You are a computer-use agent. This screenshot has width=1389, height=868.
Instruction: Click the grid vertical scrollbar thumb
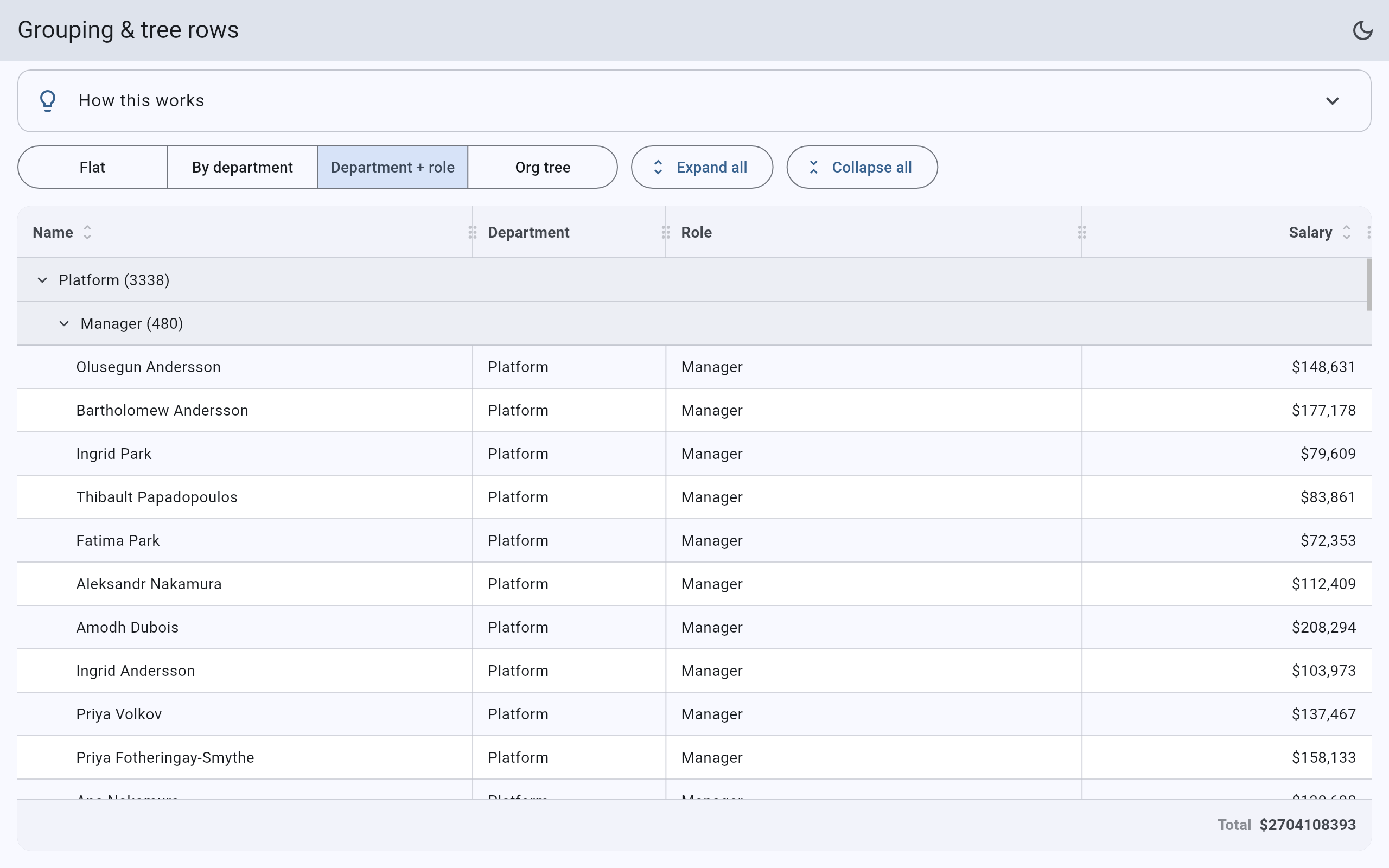pos(1369,285)
